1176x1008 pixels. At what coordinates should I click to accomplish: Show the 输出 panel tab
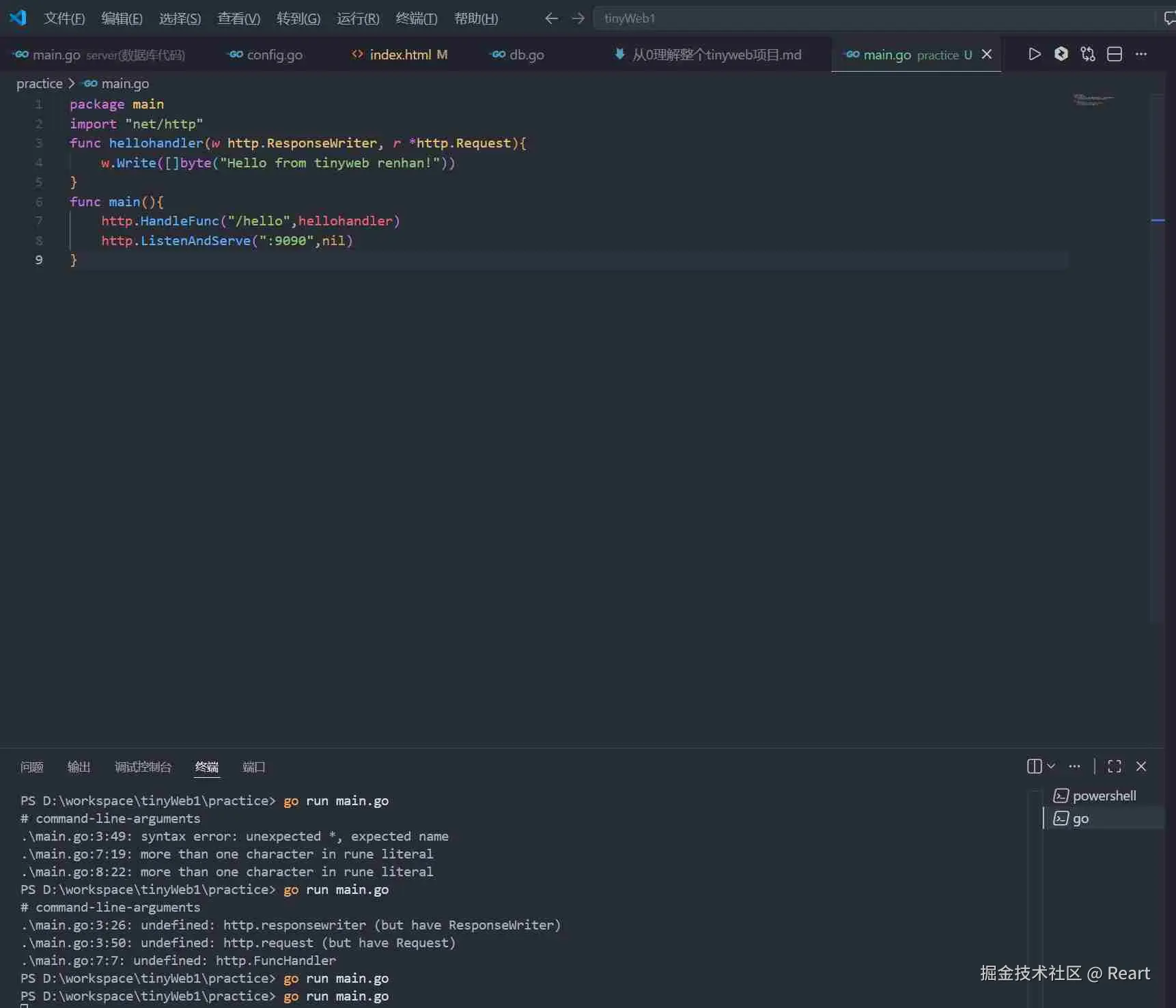[x=79, y=766]
